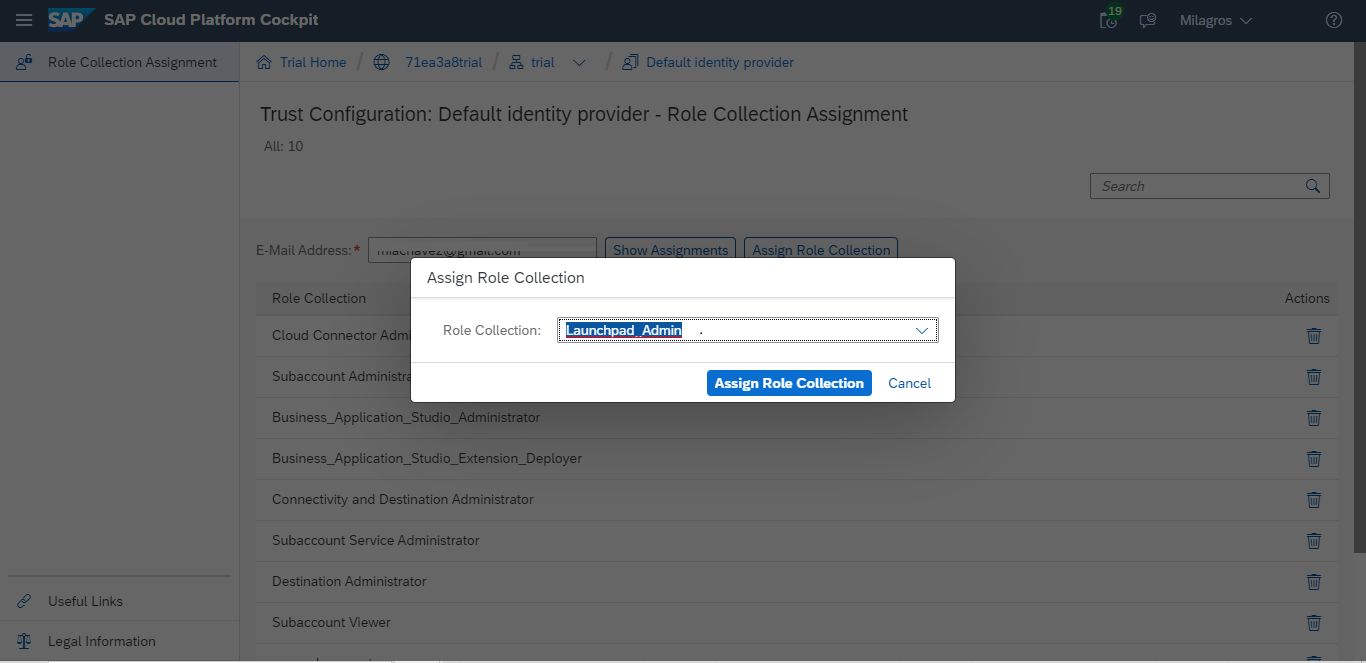Expand the Role Collection dropdown arrow
Image resolution: width=1366 pixels, height=663 pixels.
click(922, 331)
